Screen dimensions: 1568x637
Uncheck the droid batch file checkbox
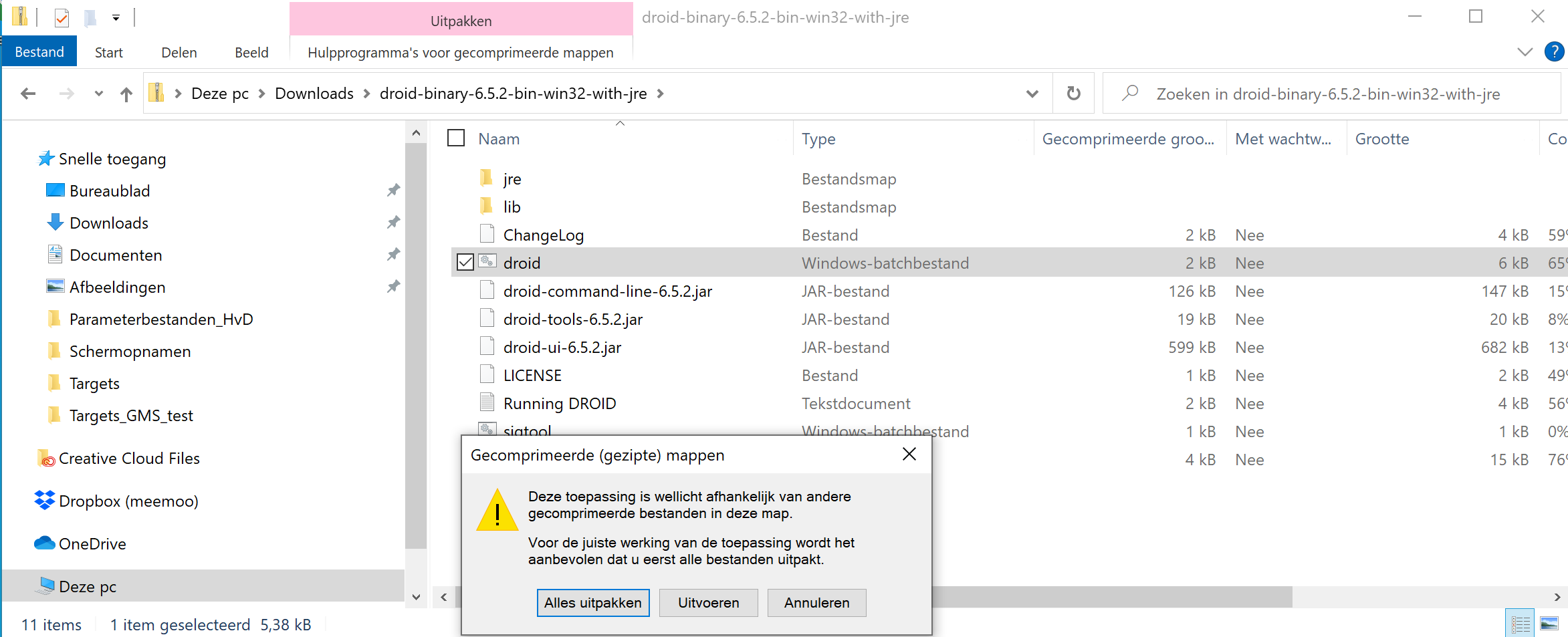[465, 263]
